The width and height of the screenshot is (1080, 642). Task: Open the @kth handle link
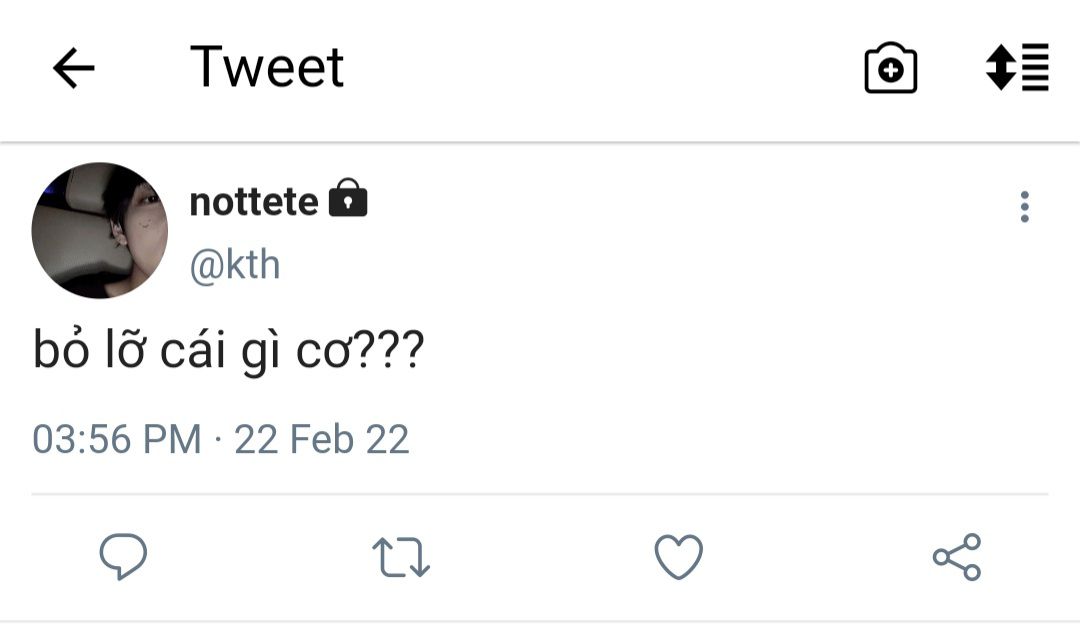235,265
